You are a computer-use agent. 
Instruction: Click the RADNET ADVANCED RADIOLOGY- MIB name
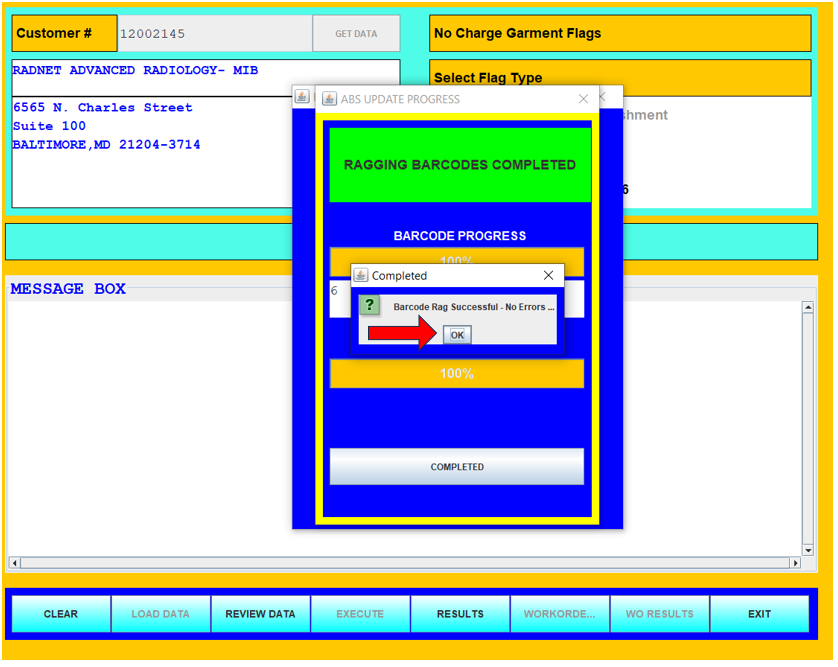click(x=136, y=71)
